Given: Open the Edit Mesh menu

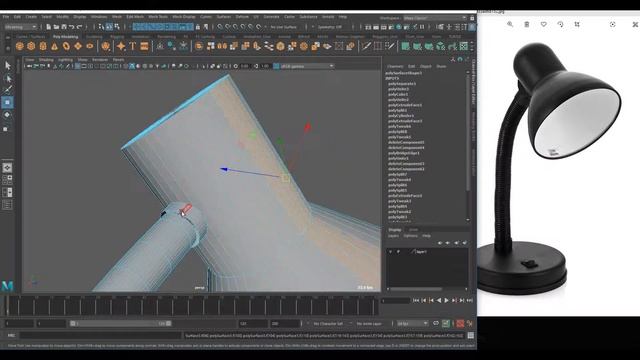Looking at the screenshot, I should click(135, 17).
